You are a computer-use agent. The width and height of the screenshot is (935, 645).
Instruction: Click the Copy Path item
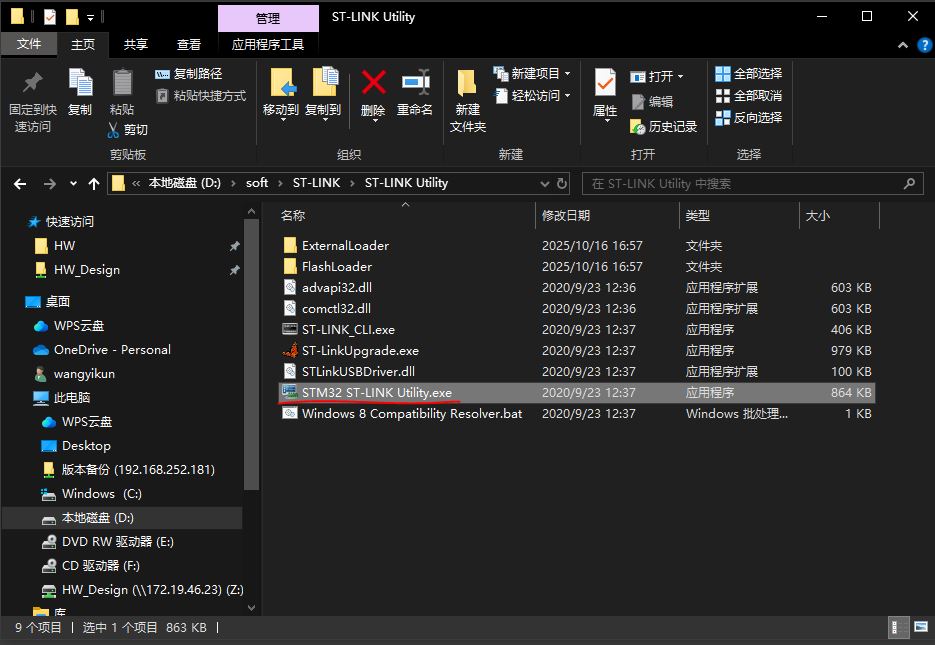[x=188, y=74]
